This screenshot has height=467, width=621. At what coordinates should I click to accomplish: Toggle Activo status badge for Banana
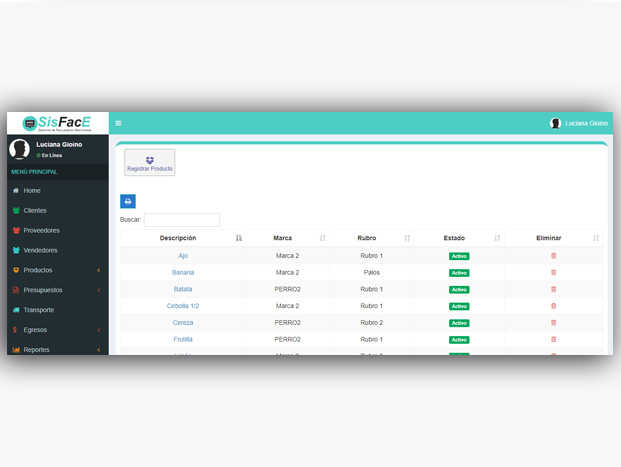(x=459, y=273)
